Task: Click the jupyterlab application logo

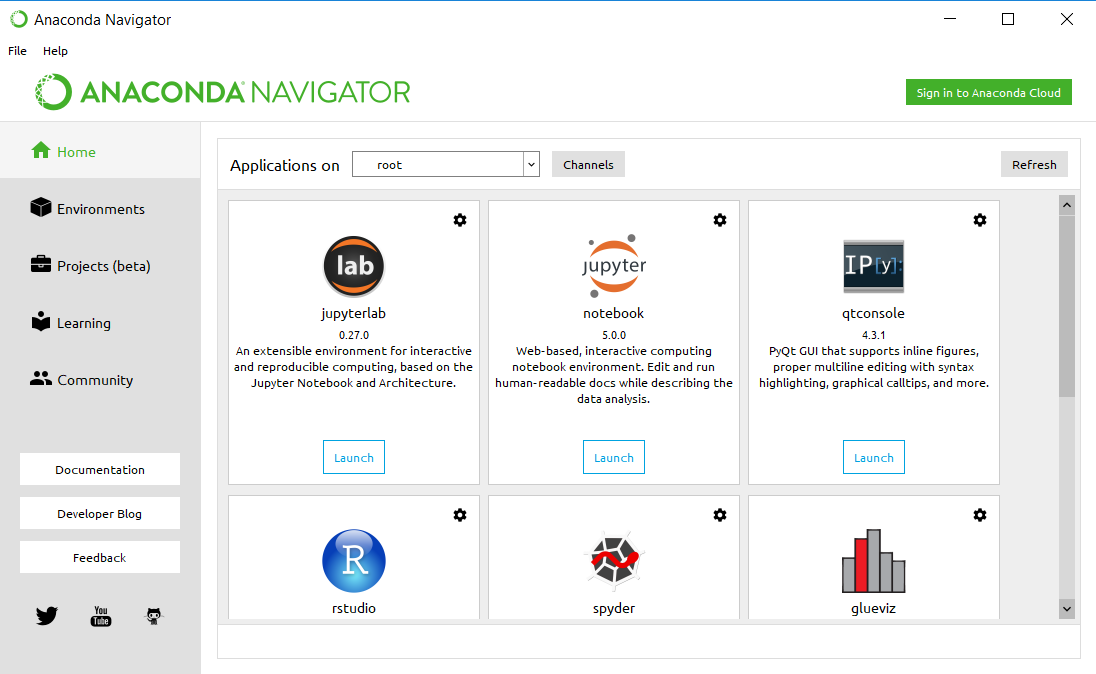Action: (x=354, y=266)
